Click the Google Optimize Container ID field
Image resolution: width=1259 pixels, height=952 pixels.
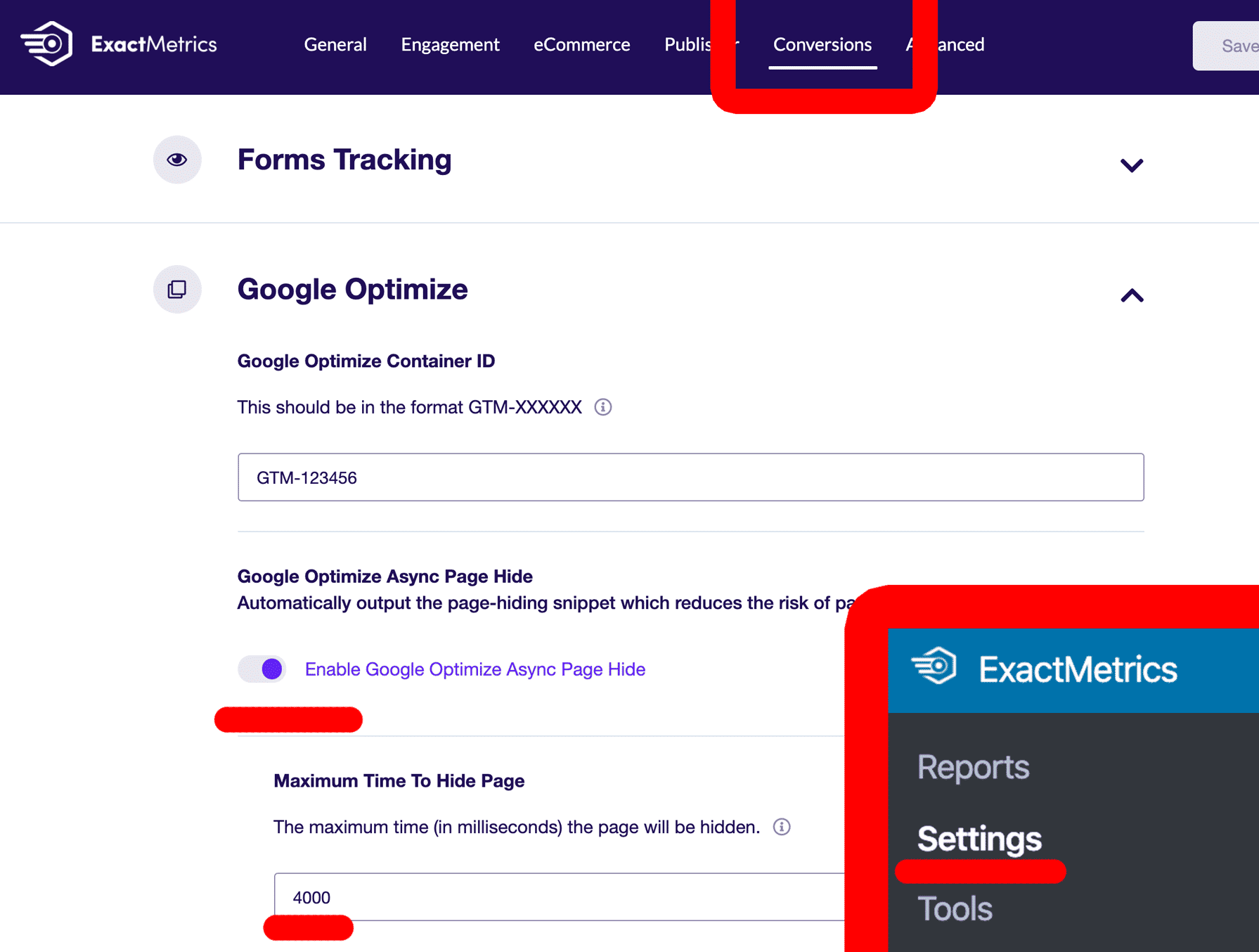coord(690,477)
